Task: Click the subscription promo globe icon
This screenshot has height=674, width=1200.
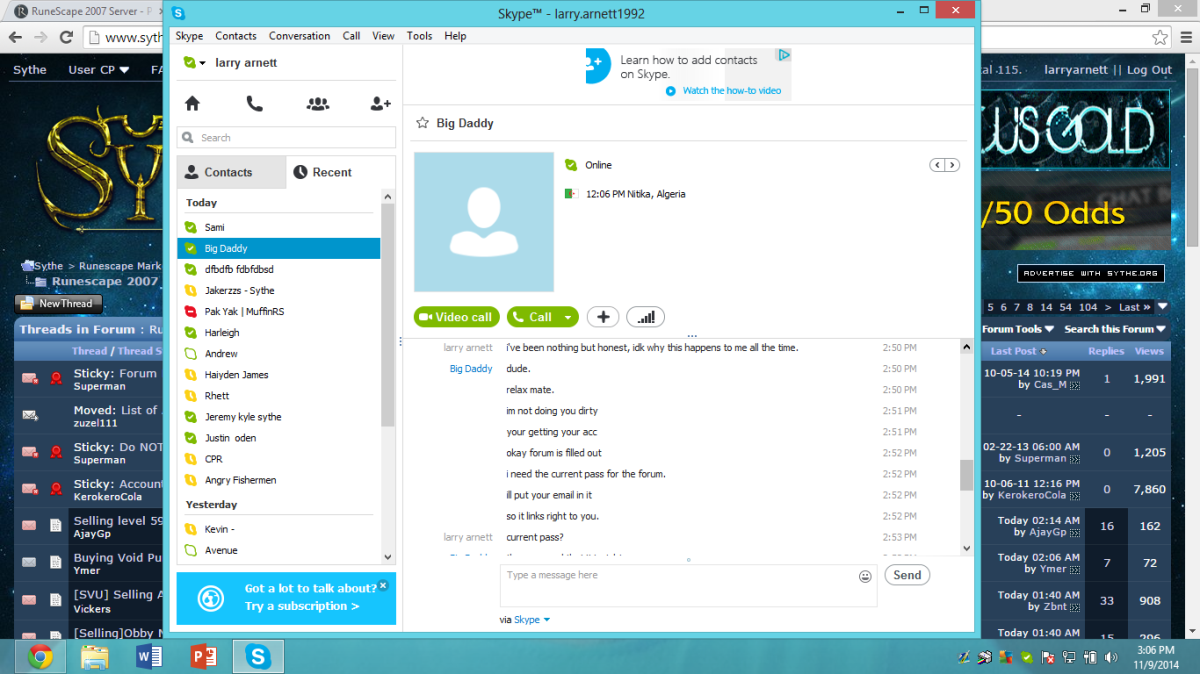Action: pyautogui.click(x=211, y=598)
